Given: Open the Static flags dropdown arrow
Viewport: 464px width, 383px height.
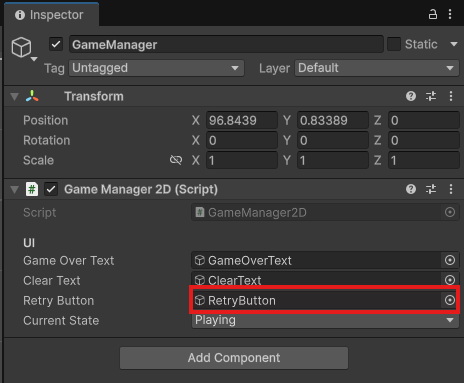Looking at the screenshot, I should tap(454, 44).
